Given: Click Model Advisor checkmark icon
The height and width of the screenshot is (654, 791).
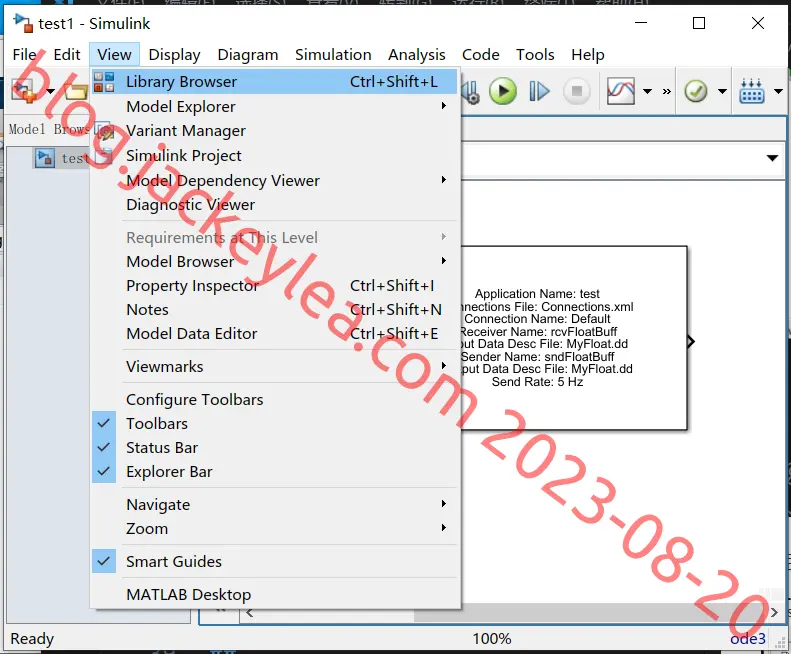Looking at the screenshot, I should click(x=696, y=91).
